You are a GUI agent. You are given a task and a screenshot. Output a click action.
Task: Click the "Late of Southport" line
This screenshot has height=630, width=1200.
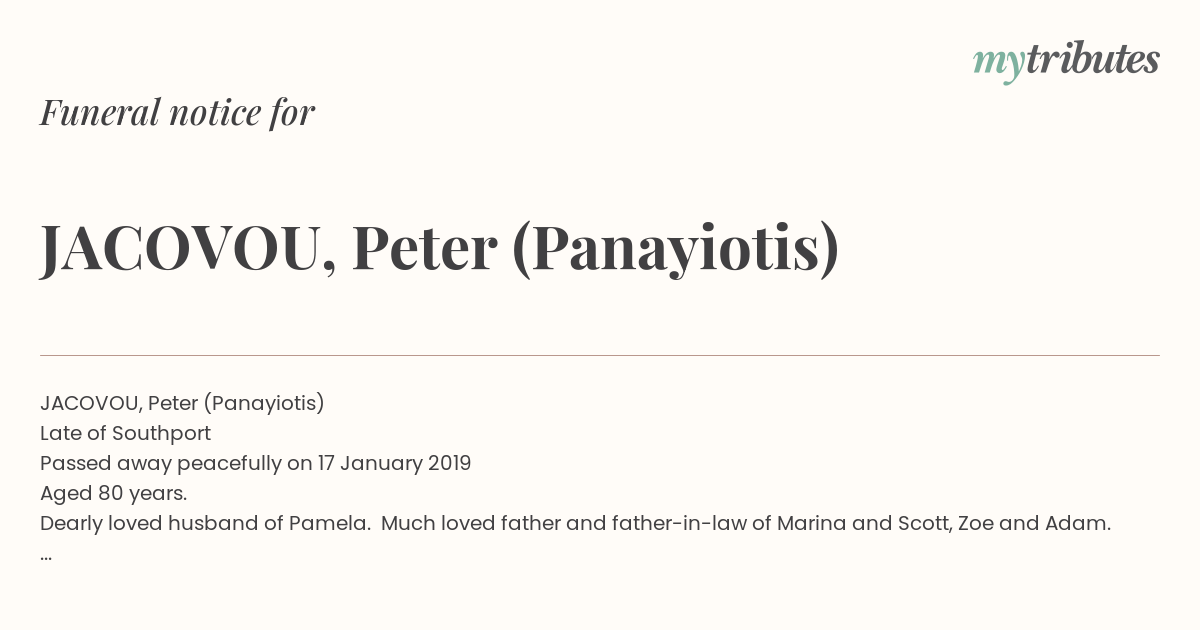coord(125,433)
